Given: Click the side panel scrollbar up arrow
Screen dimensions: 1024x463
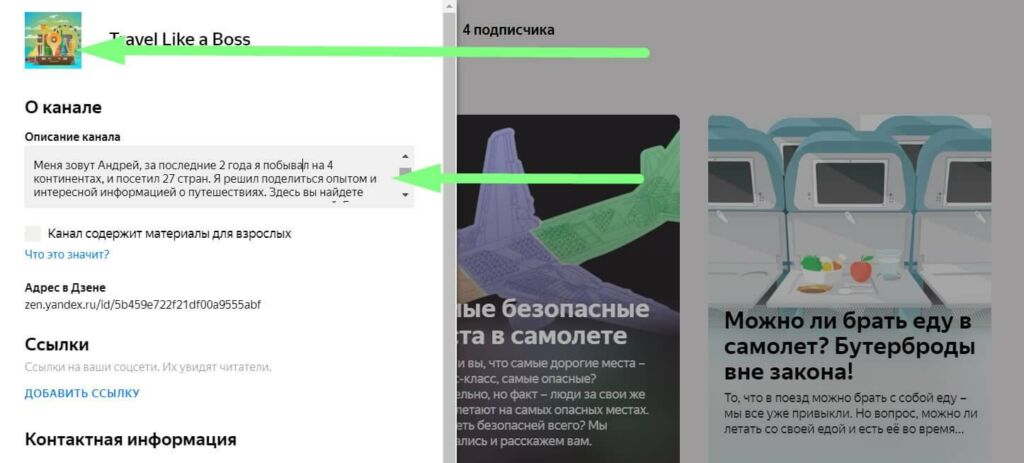Looking at the screenshot, I should tap(449, 6).
